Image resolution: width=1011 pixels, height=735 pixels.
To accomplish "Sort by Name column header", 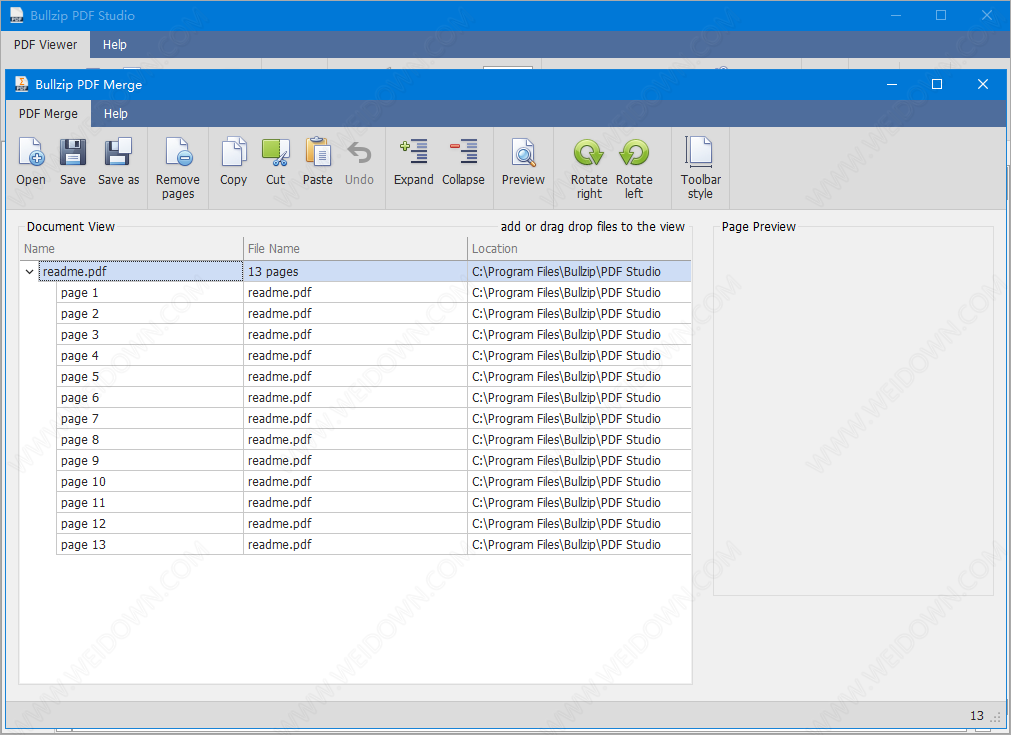I will pos(132,248).
